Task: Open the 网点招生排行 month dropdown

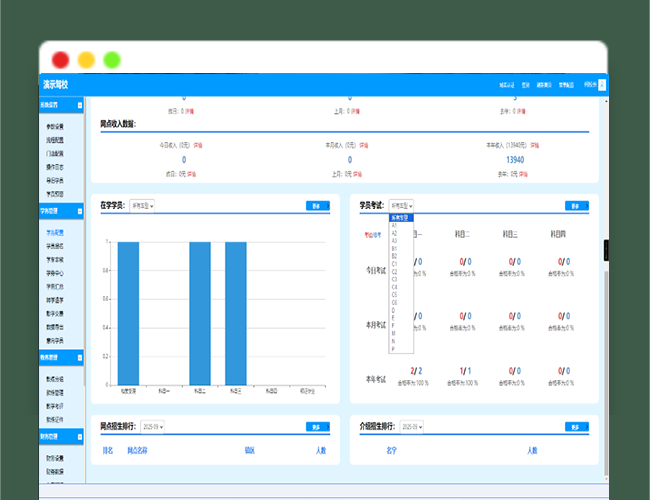Action: (152, 427)
